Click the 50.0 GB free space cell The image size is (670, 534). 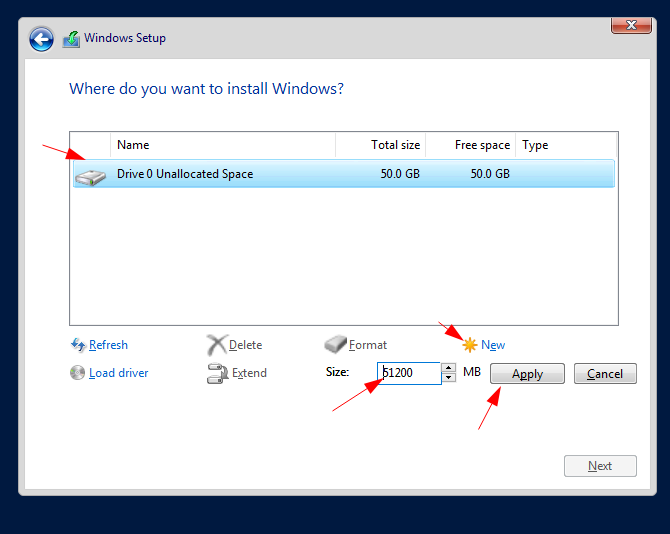[490, 174]
